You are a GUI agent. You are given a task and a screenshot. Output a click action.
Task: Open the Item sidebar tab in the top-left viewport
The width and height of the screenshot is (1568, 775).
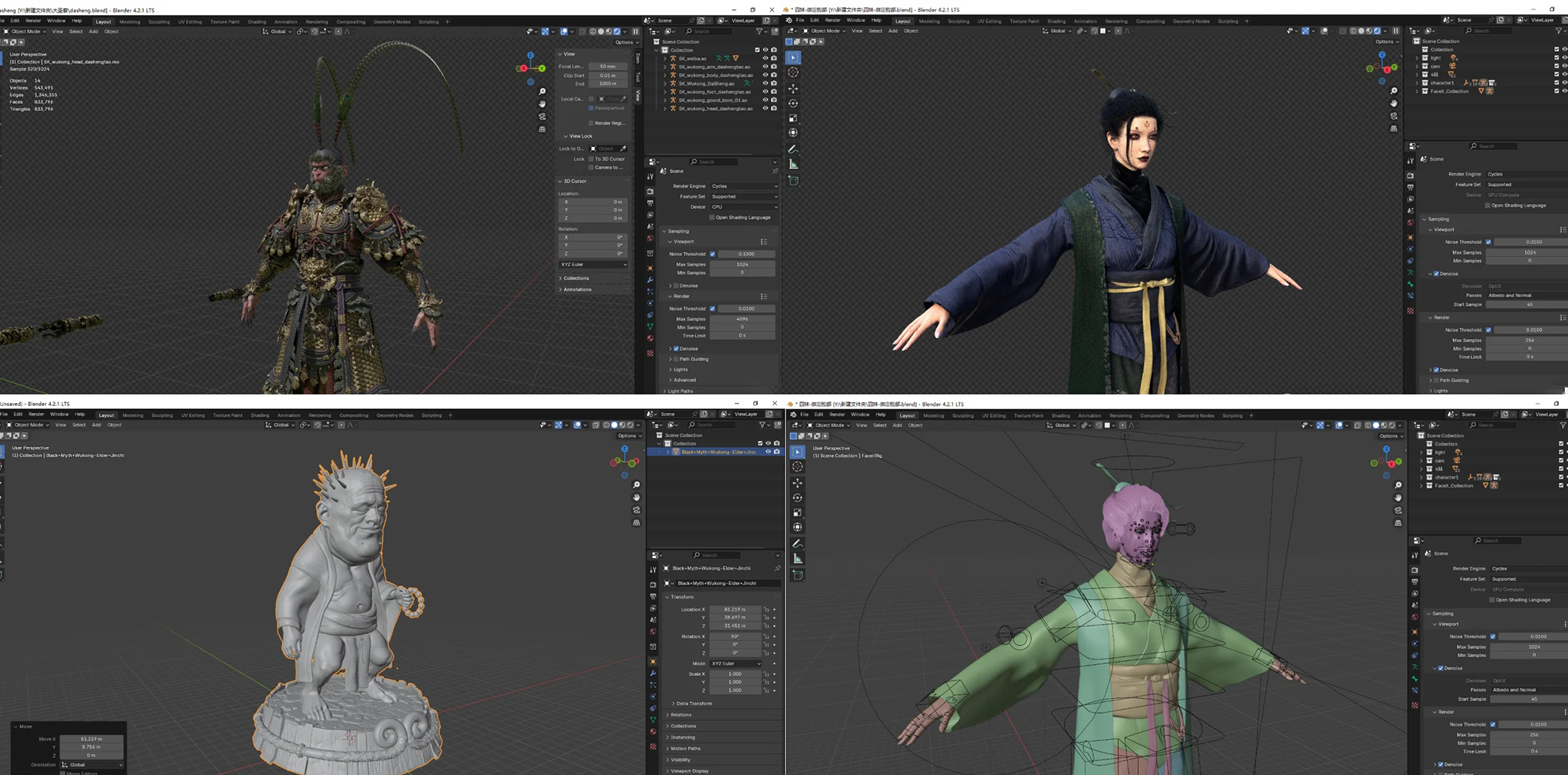click(638, 59)
